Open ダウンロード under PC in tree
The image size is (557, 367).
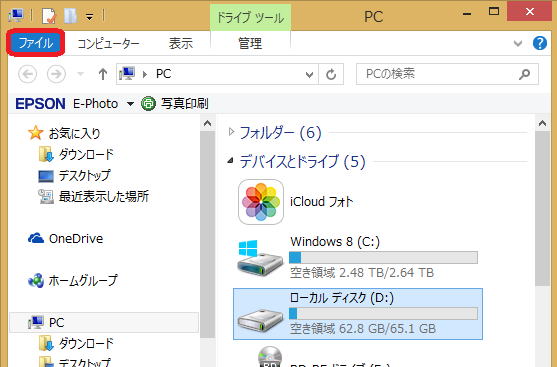86,343
